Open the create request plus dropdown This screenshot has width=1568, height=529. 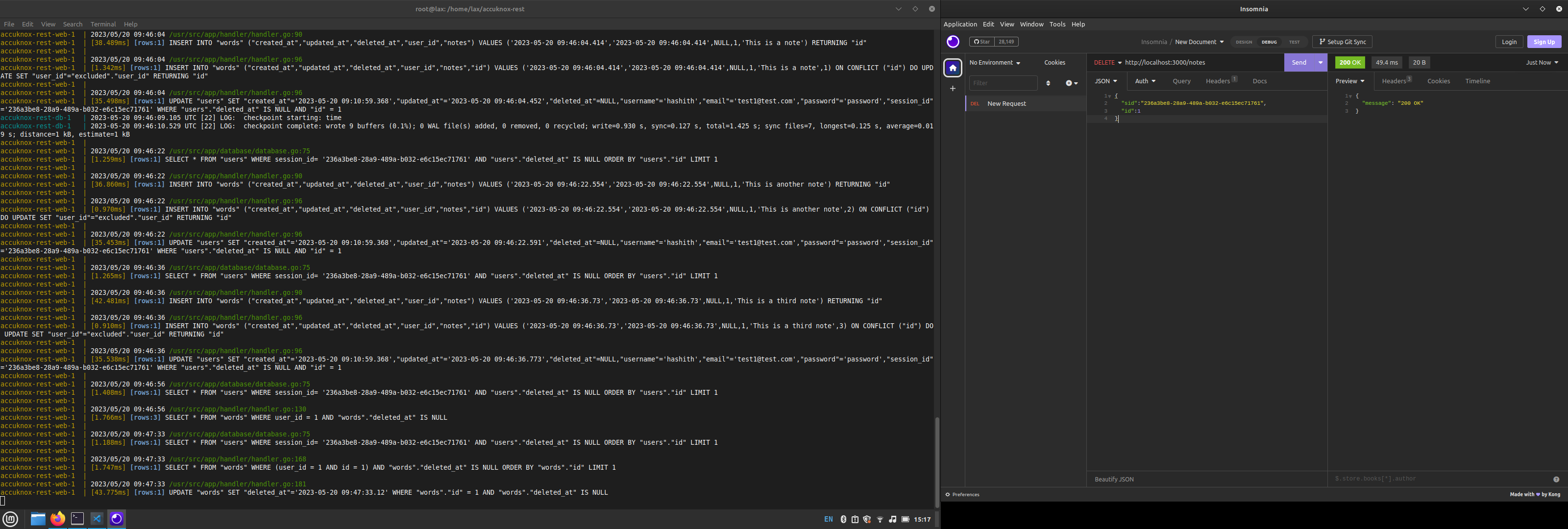point(1071,83)
